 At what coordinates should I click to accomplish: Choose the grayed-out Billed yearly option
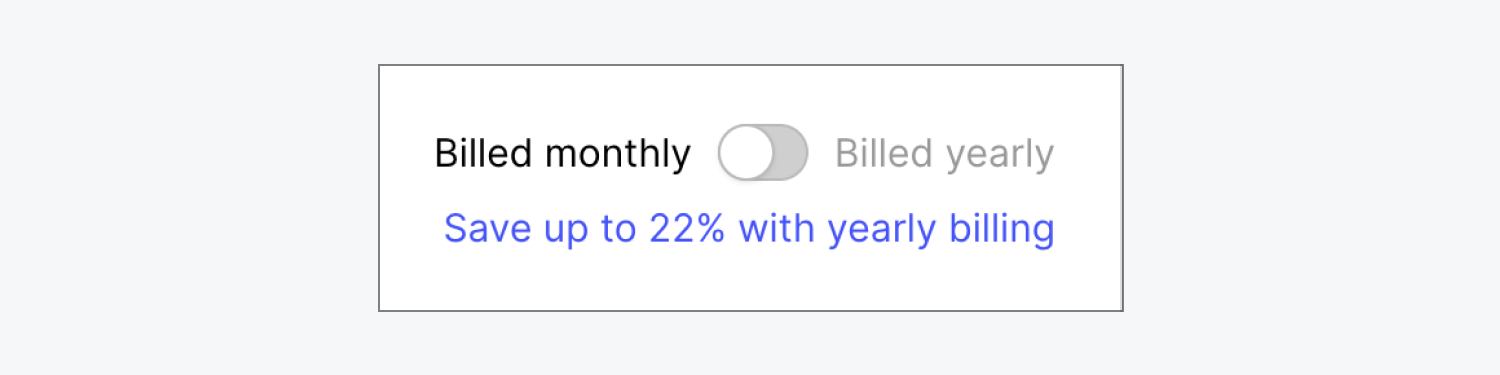tap(944, 154)
